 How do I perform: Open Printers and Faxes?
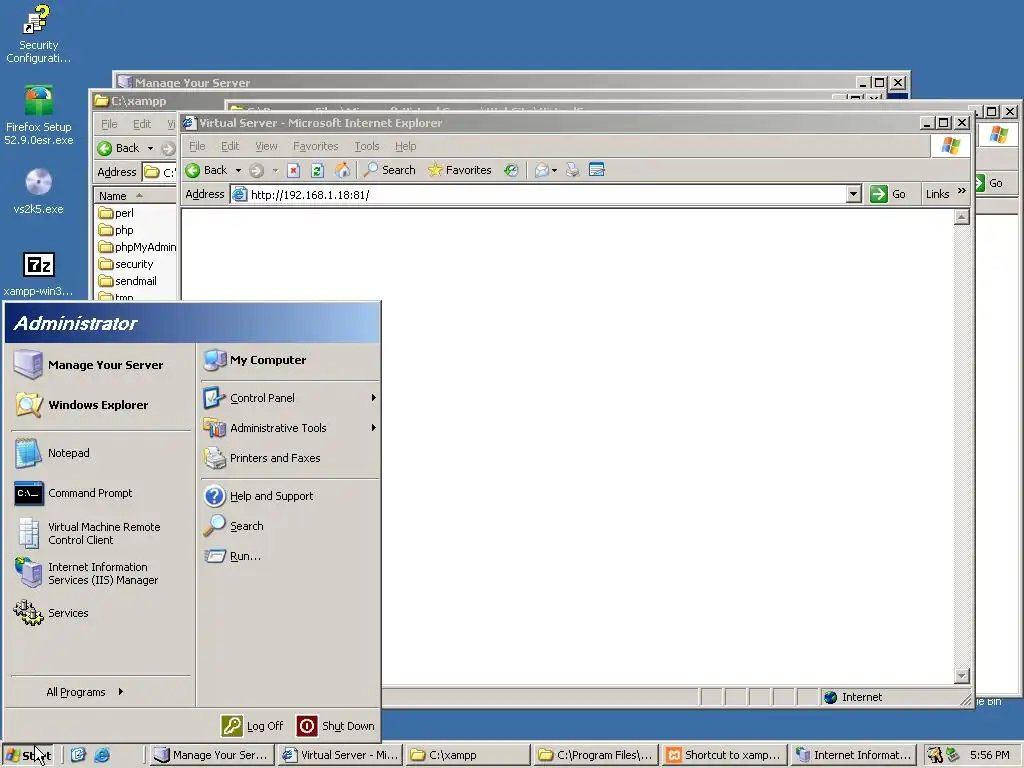(x=289, y=458)
